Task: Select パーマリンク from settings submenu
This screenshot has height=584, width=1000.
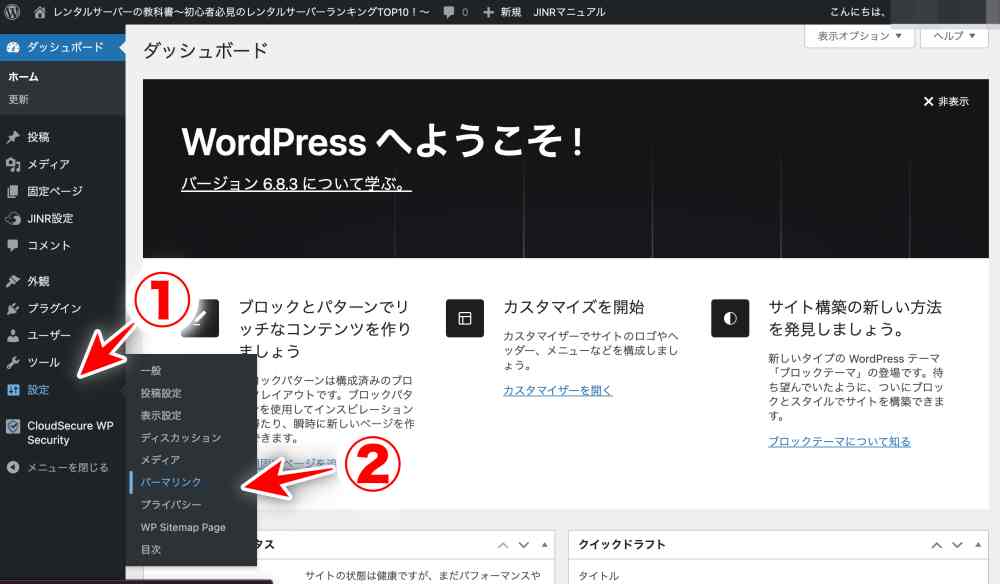Action: 171,482
